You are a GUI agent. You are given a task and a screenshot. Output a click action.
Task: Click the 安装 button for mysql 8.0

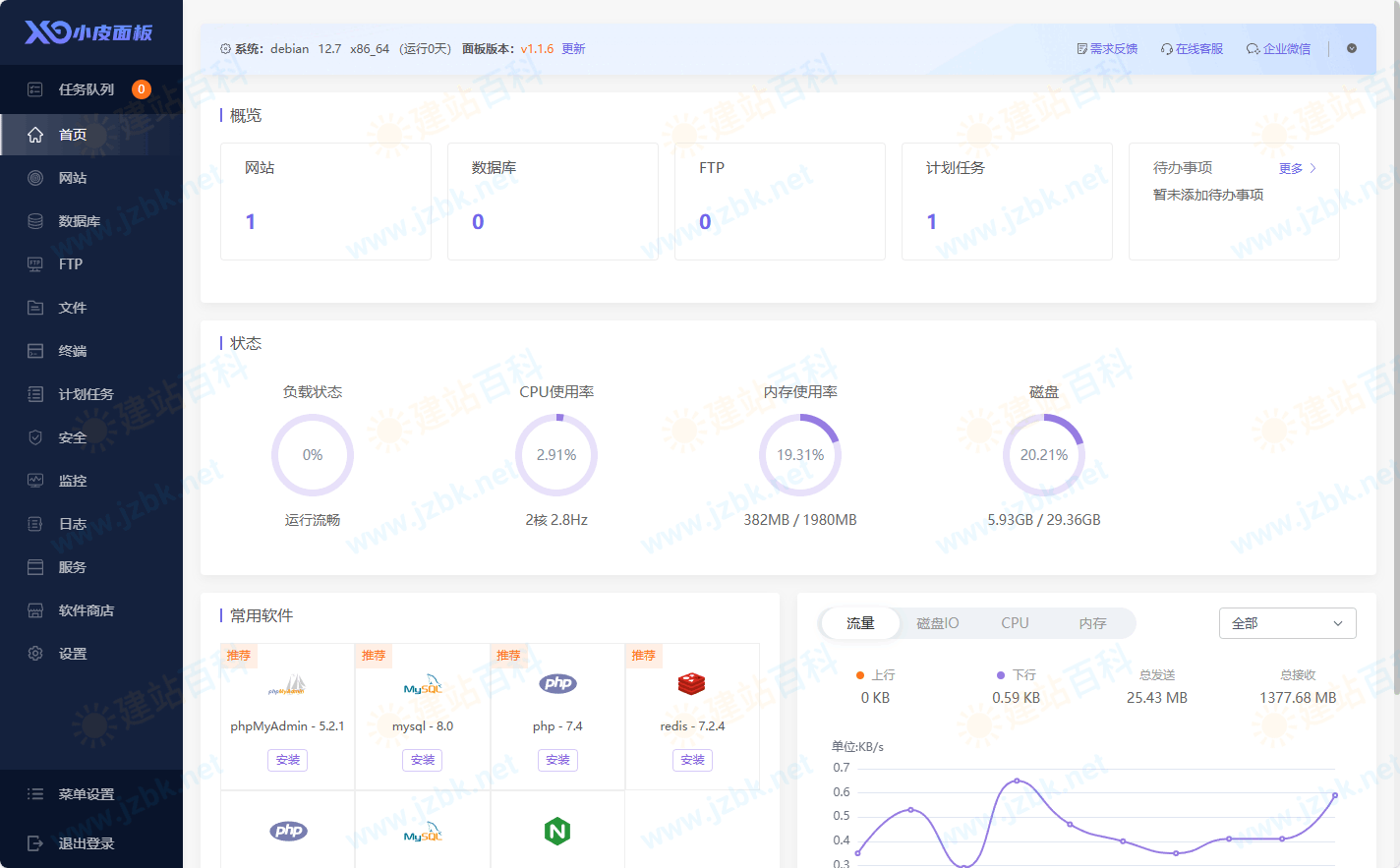[x=422, y=760]
